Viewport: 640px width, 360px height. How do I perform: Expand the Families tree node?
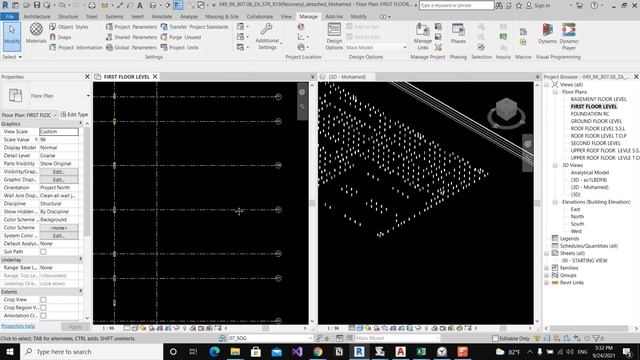coord(547,268)
